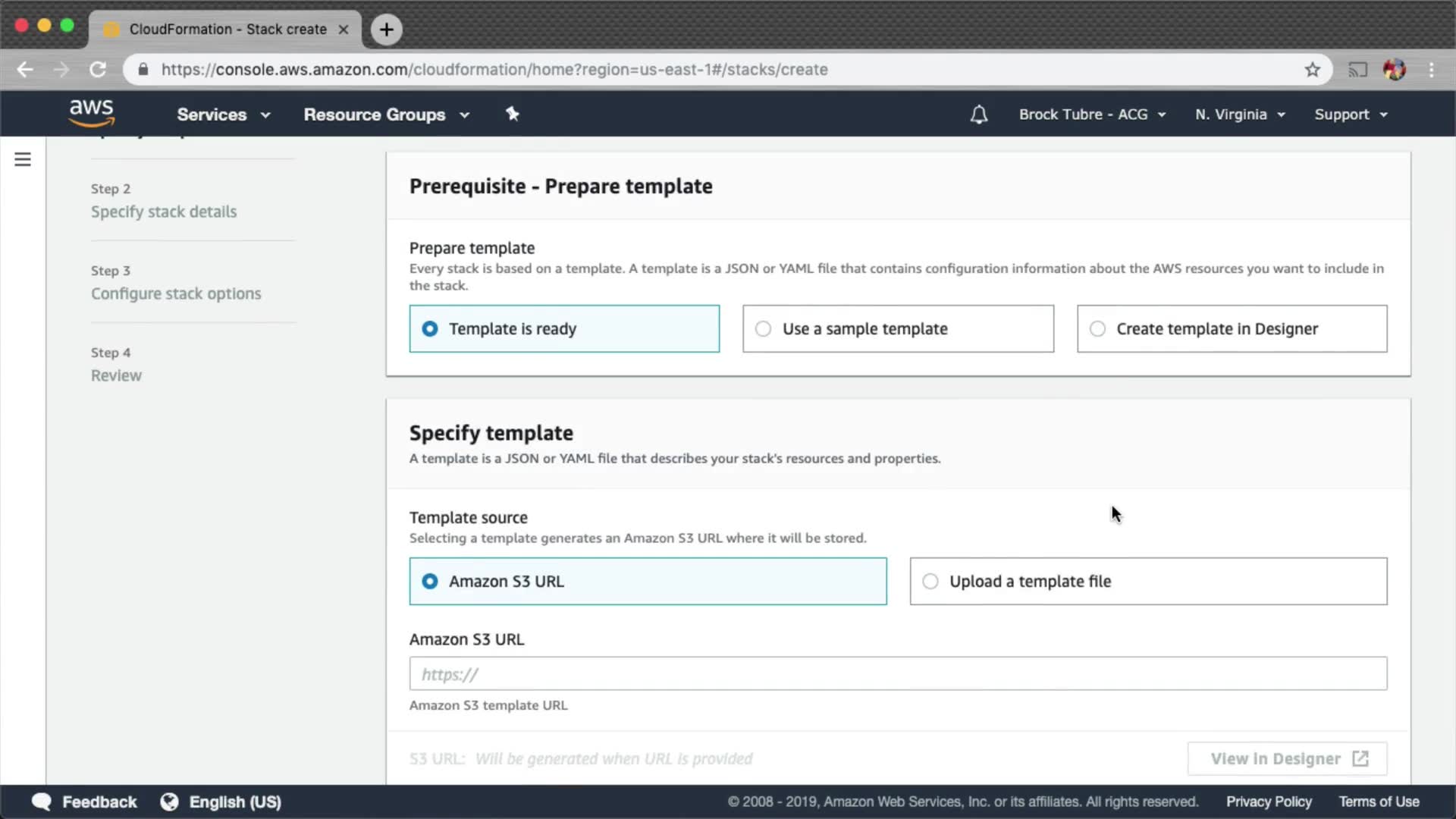The height and width of the screenshot is (819, 1456).
Task: Select Create template in Designer option
Action: [1232, 328]
